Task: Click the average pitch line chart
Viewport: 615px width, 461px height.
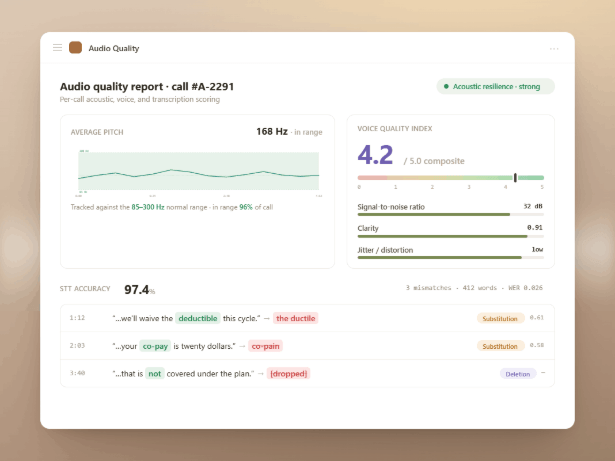Action: (x=198, y=171)
